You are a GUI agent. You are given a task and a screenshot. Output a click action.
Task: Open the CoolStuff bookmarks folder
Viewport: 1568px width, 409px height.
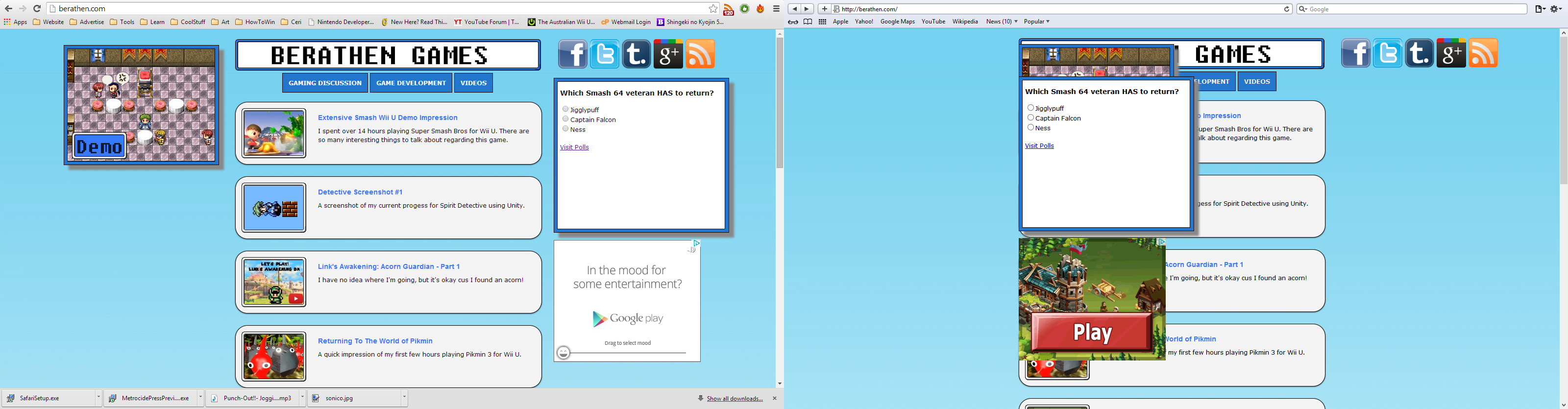[x=188, y=23]
